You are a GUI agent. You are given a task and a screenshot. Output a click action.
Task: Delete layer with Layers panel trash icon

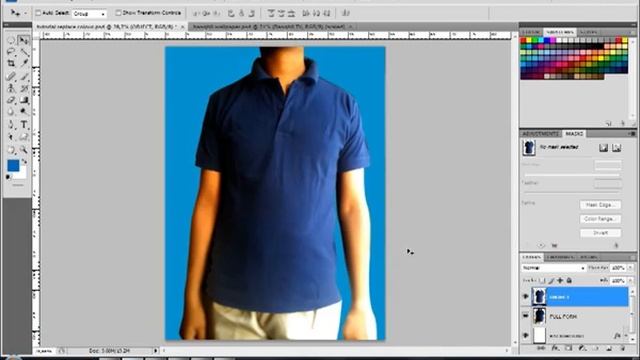623,349
